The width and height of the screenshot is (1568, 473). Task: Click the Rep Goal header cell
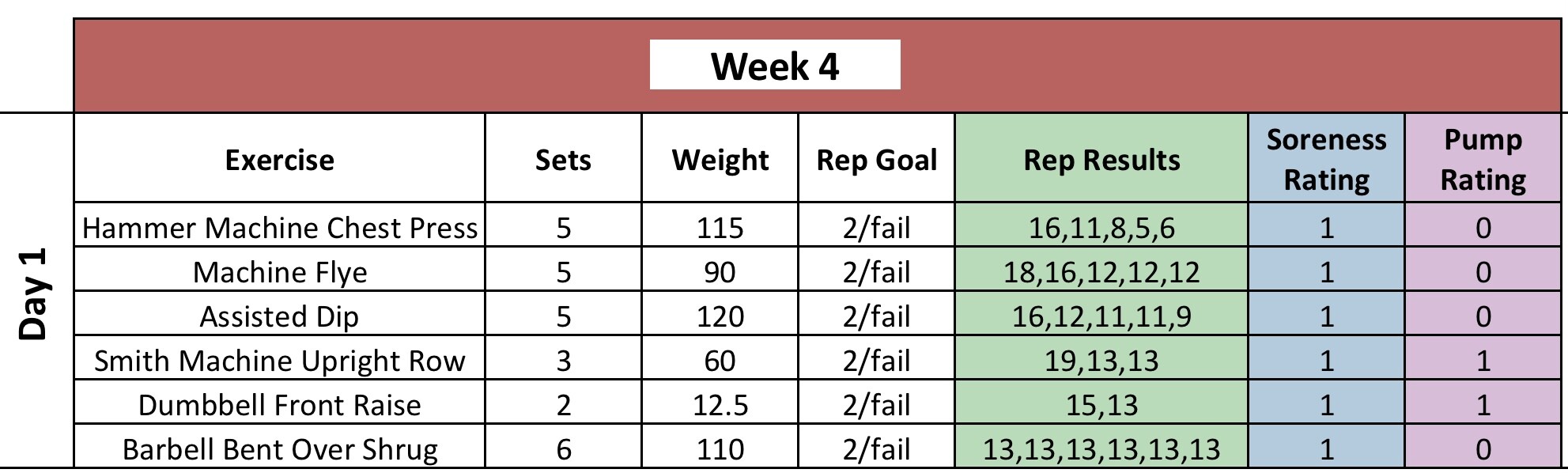(876, 160)
